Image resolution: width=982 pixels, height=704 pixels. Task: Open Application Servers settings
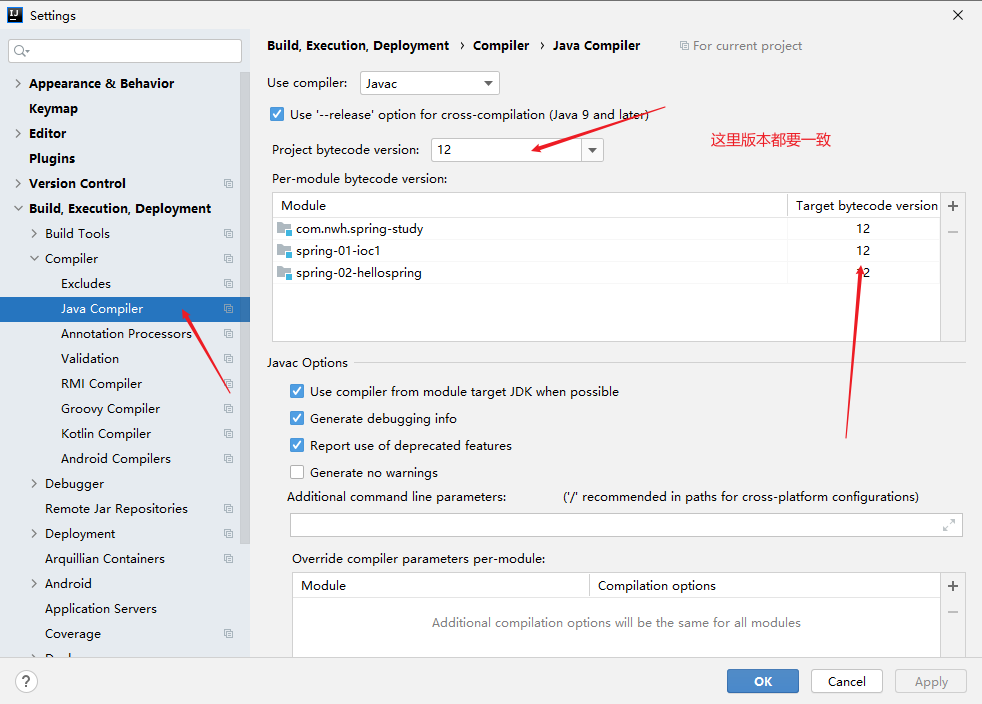(x=101, y=609)
